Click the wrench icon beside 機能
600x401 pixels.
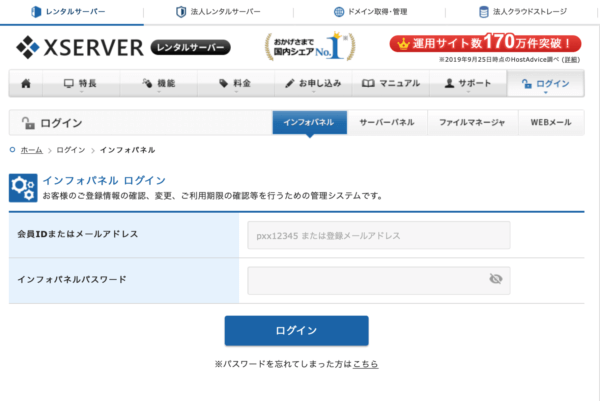click(147, 83)
